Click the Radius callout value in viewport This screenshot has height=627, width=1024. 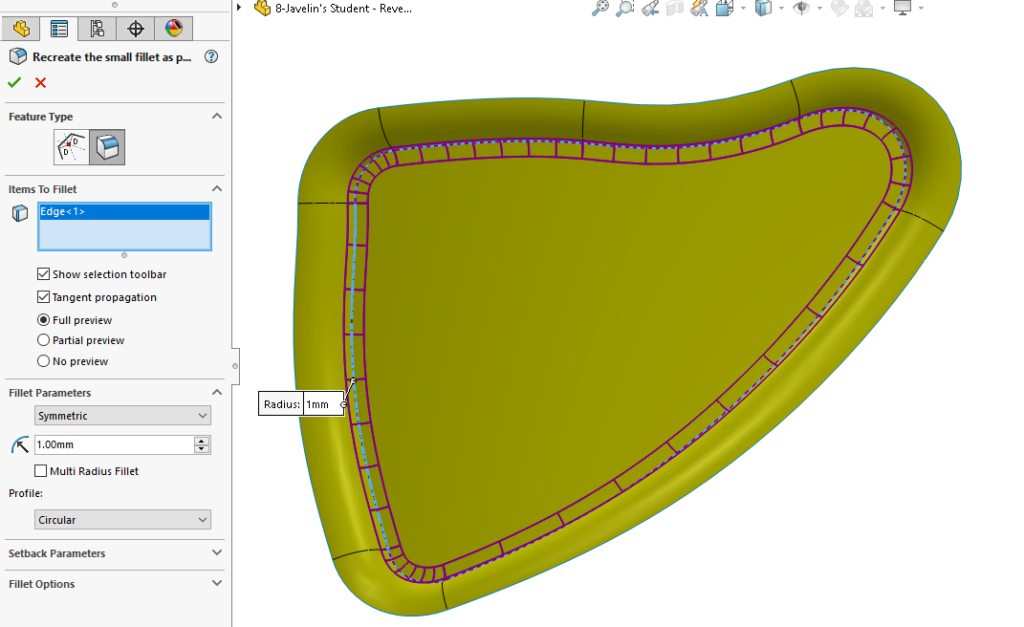323,404
